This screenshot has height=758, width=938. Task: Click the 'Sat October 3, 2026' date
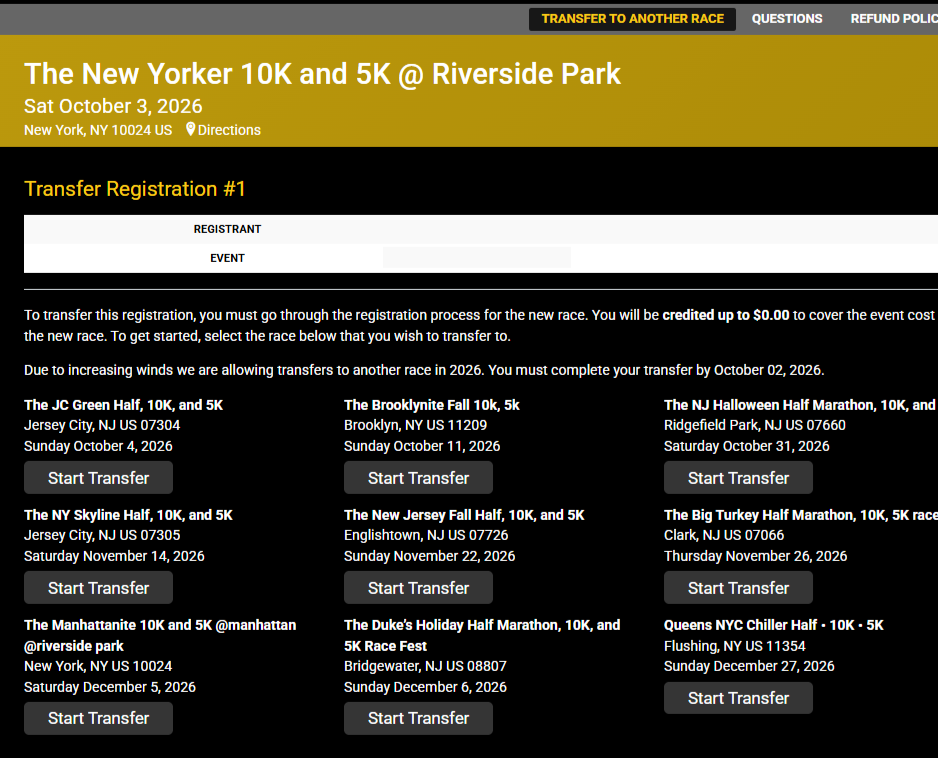[113, 106]
